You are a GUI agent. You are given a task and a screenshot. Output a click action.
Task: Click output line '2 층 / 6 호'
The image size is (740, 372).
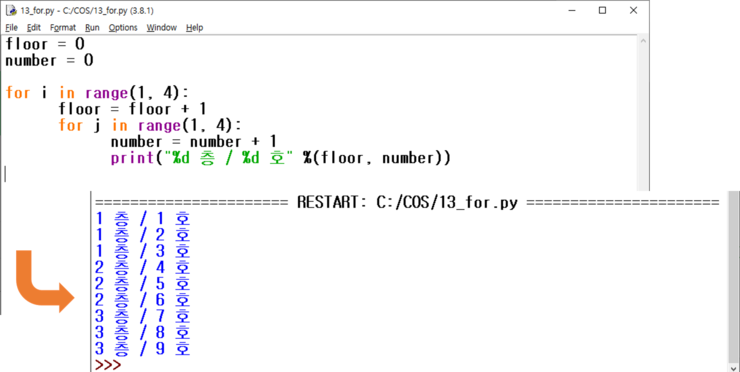point(143,300)
